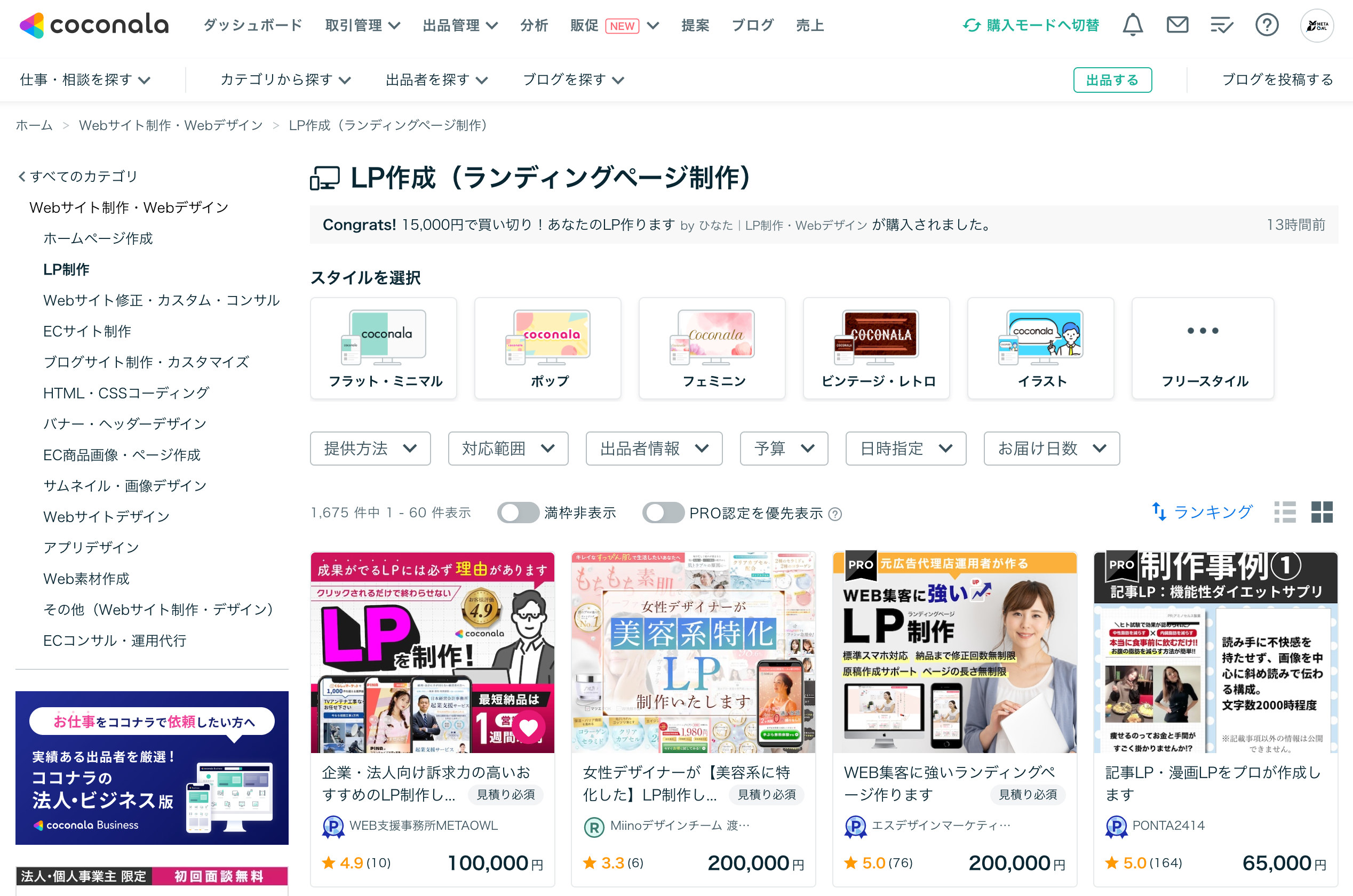Open ECサイト制作 category
The width and height of the screenshot is (1353, 896).
pos(87,331)
